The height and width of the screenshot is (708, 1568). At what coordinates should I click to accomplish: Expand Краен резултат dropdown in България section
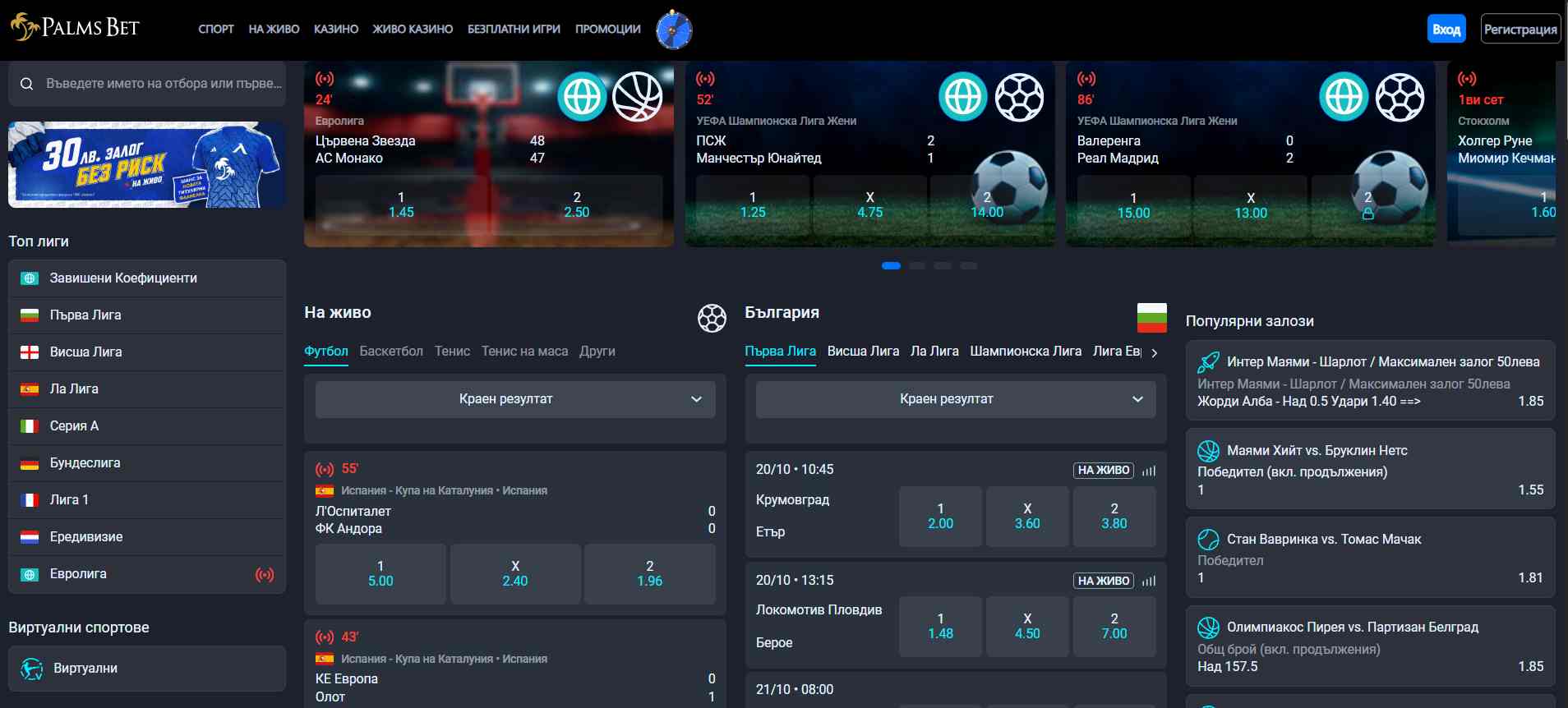click(956, 399)
